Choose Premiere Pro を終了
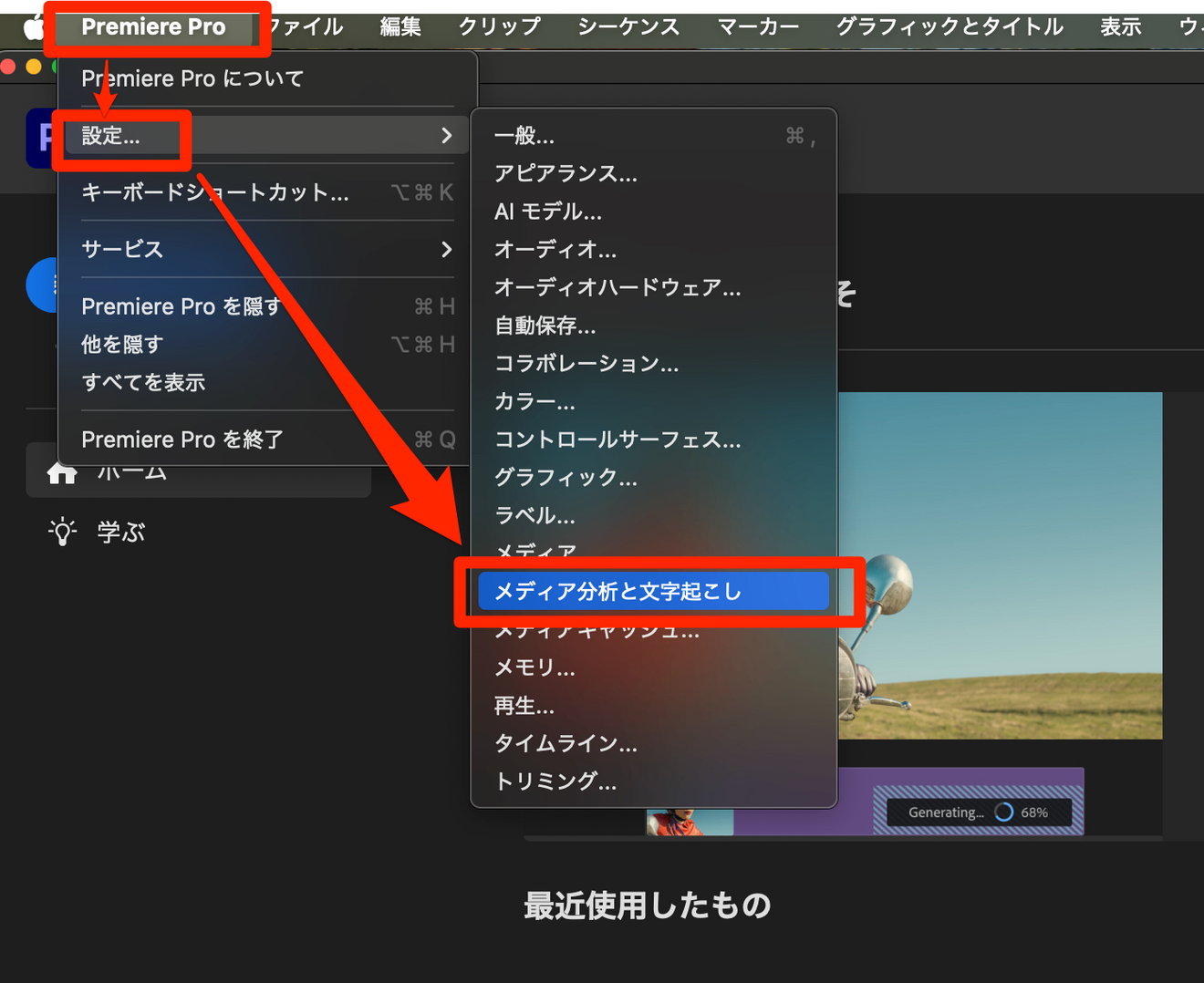The width and height of the screenshot is (1204, 983). 266,440
